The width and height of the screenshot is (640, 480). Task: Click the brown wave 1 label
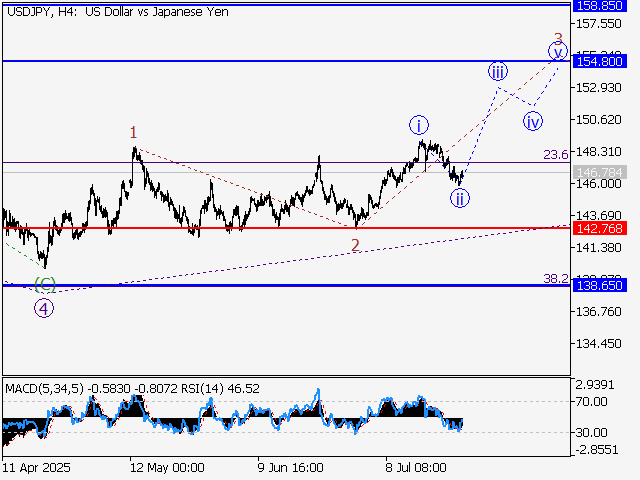pyautogui.click(x=133, y=132)
